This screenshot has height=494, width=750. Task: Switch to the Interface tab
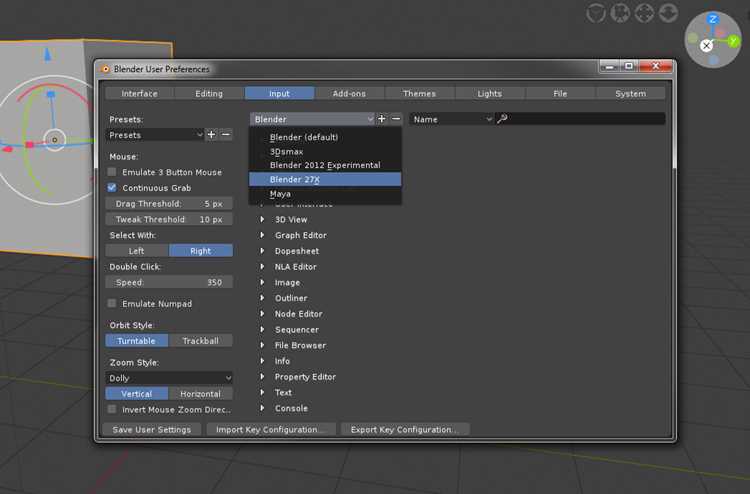pos(139,93)
